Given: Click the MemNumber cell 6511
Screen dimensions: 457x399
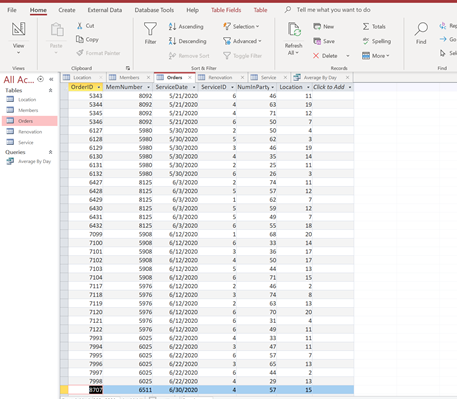Looking at the screenshot, I should (128, 390).
